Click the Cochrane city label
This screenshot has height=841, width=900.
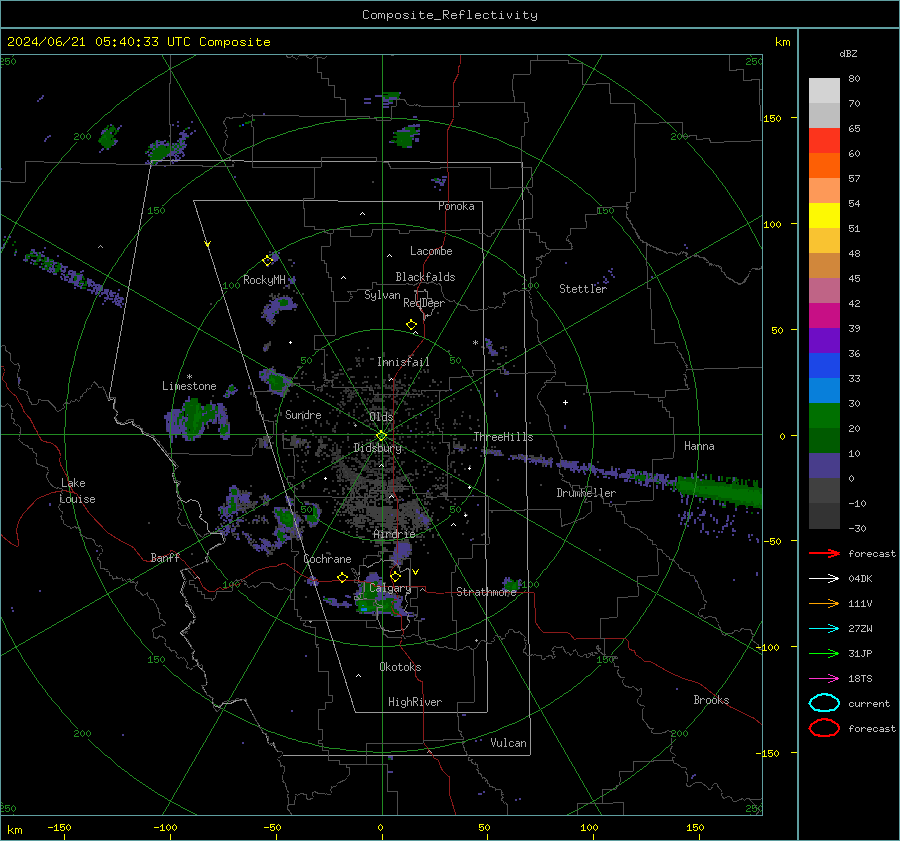coord(327,559)
